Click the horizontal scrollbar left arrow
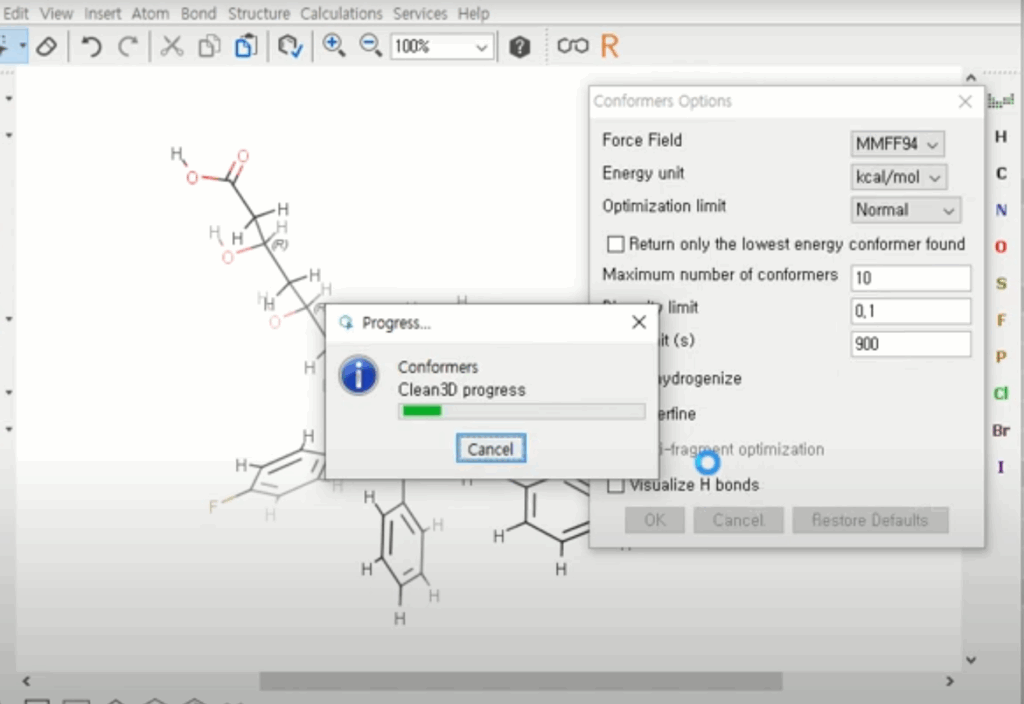The image size is (1024, 704). point(26,681)
